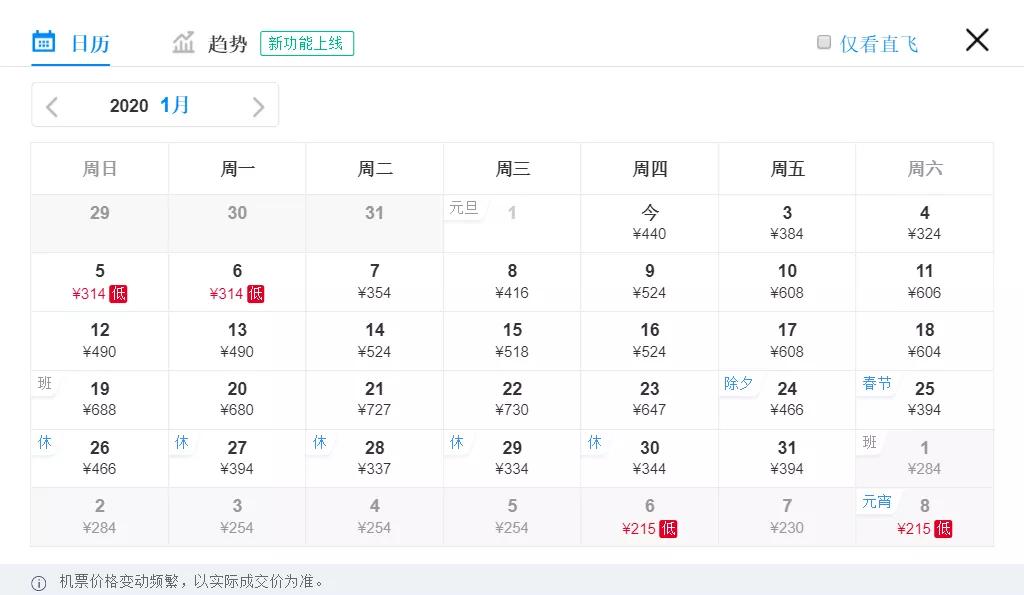Click the calendar icon beside 日历
This screenshot has width=1024, height=595.
(43, 42)
